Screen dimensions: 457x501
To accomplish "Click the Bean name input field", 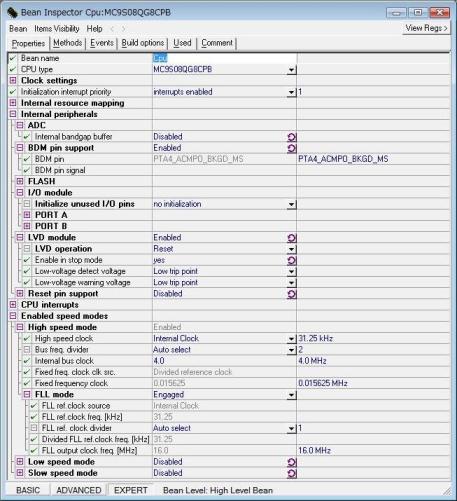I will point(224,58).
